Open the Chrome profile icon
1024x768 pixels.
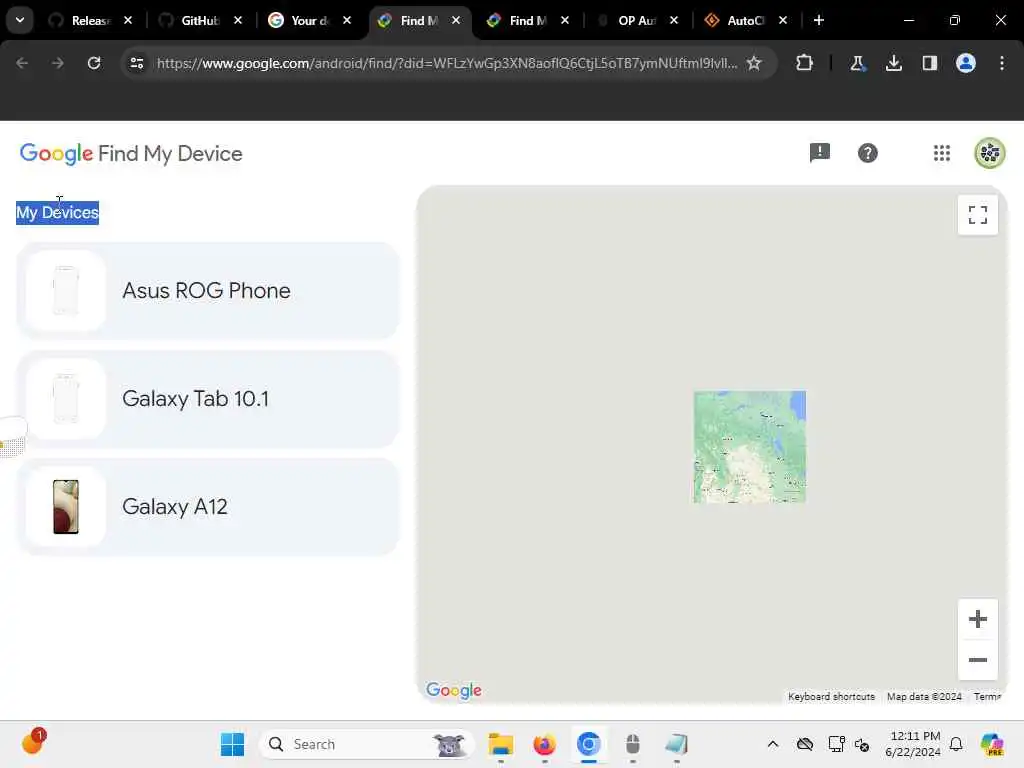[966, 63]
